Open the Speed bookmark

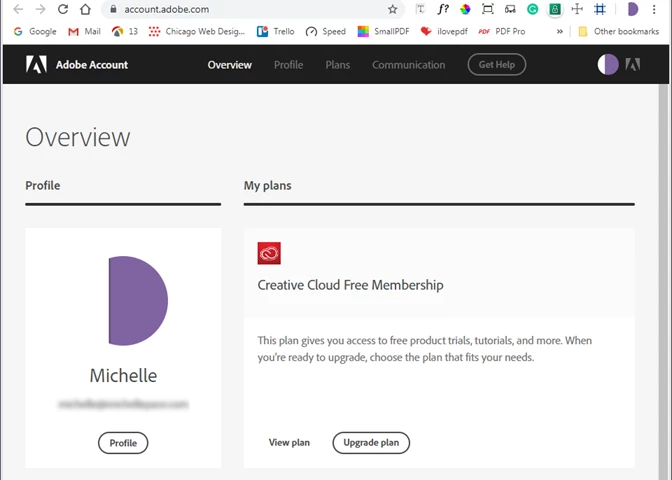326,31
